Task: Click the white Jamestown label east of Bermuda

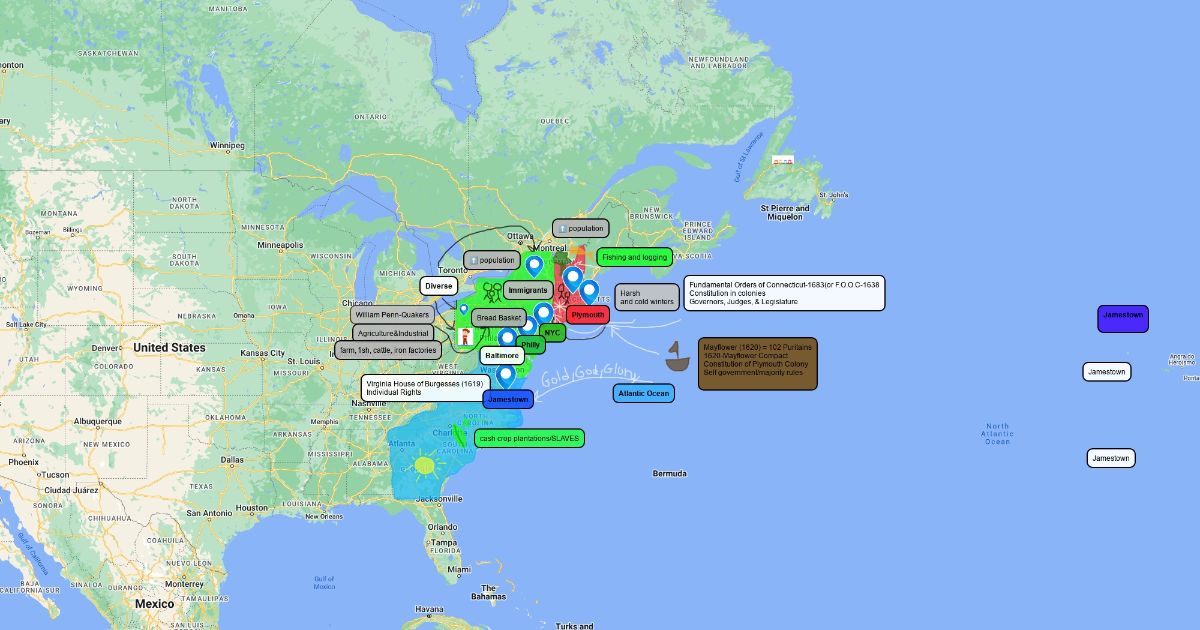Action: [x=1111, y=458]
